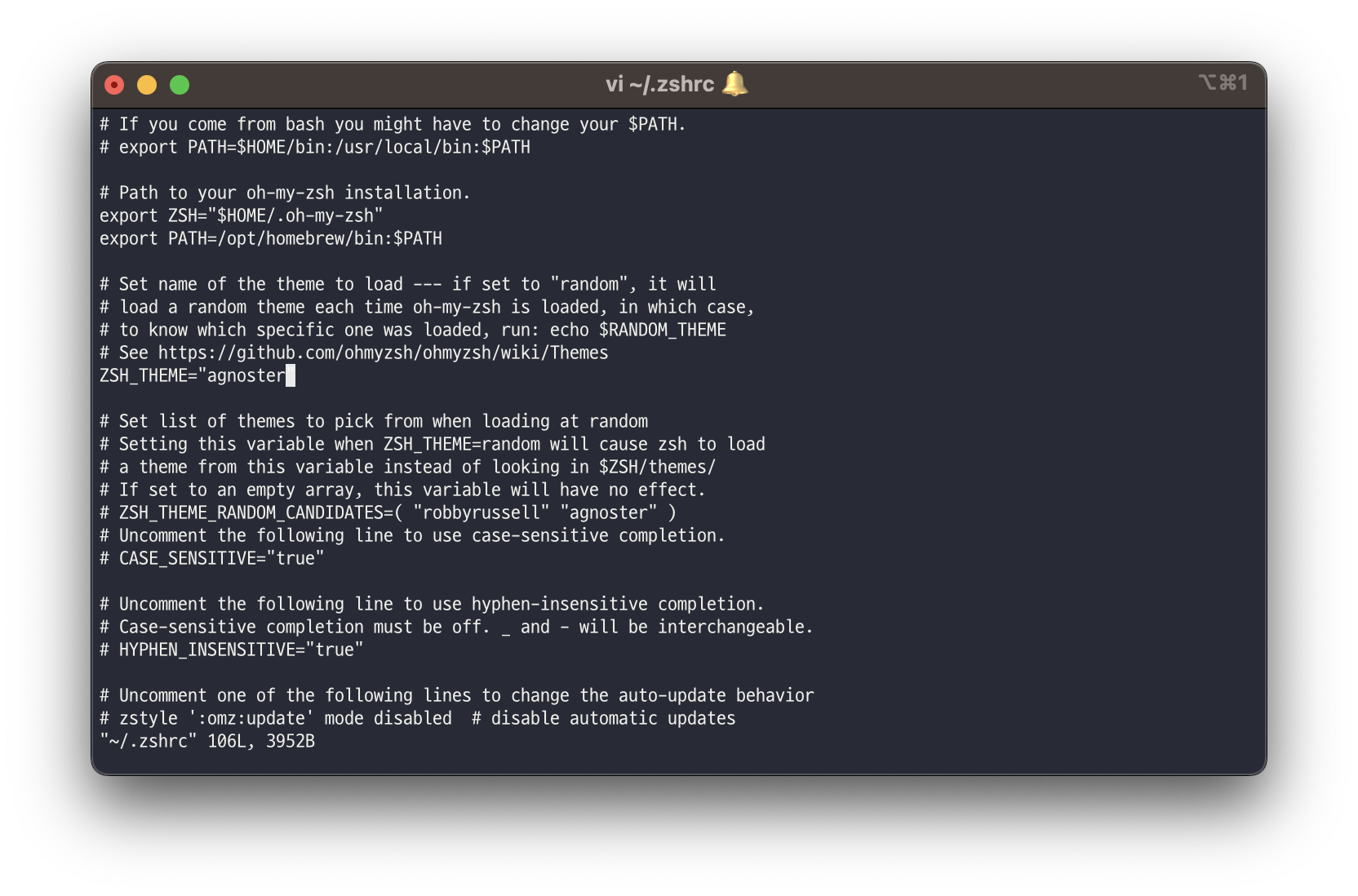Click the ⌥⌘1 shortcut indicator
1358x896 pixels.
click(x=1223, y=82)
